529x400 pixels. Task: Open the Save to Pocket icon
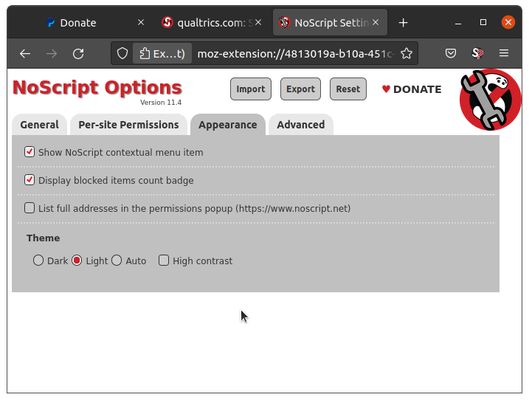coord(450,53)
